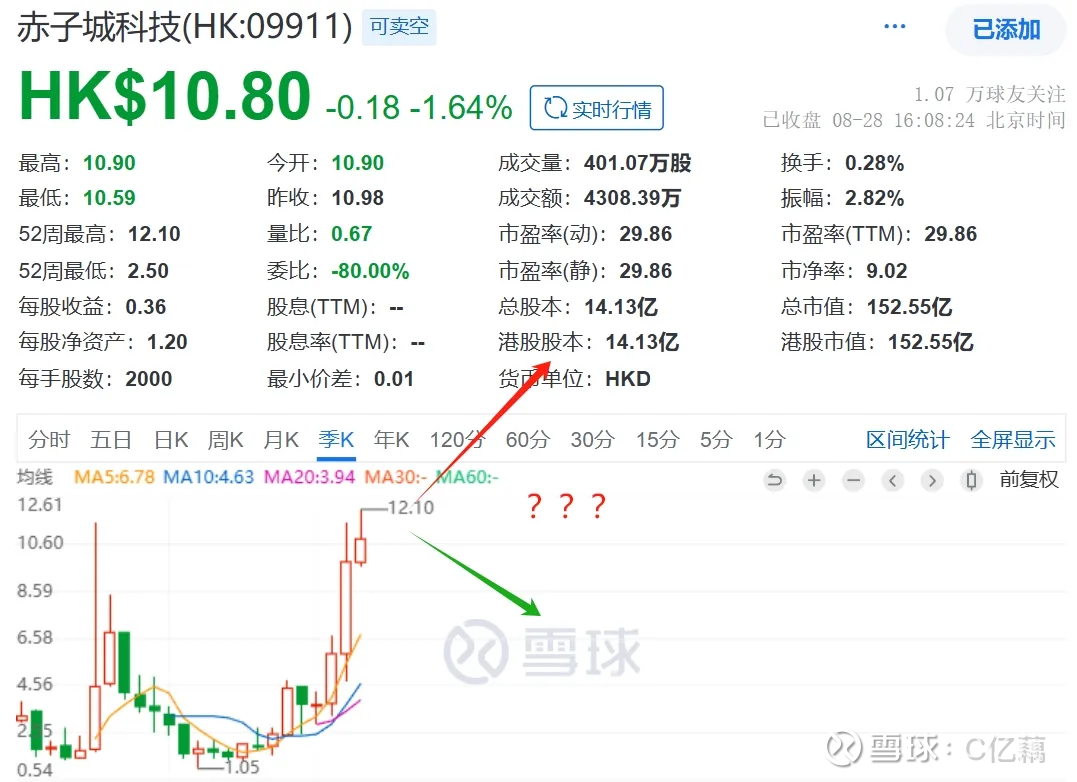Screen dimensions: 1077x782
Task: Switch to the 月K tab
Action: [281, 439]
